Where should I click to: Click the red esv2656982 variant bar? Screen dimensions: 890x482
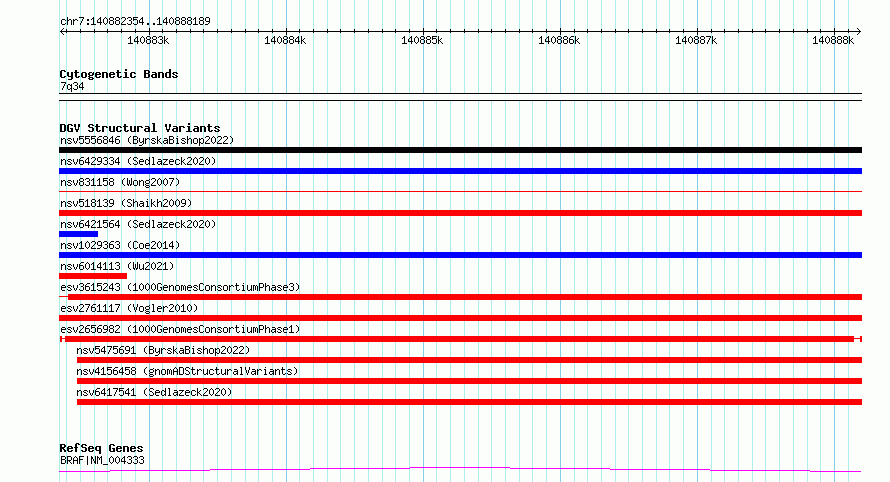[x=460, y=339]
